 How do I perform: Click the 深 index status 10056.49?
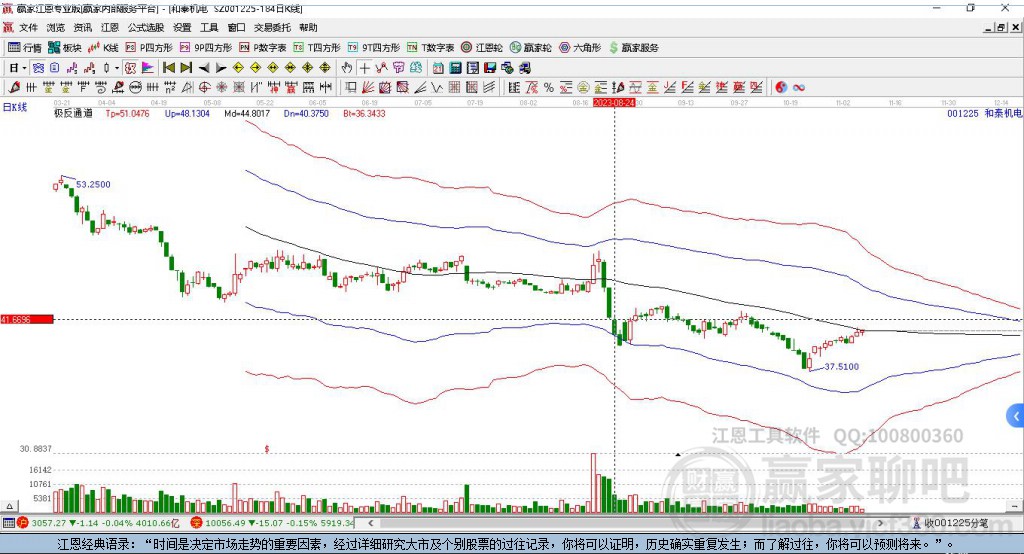click(x=272, y=523)
